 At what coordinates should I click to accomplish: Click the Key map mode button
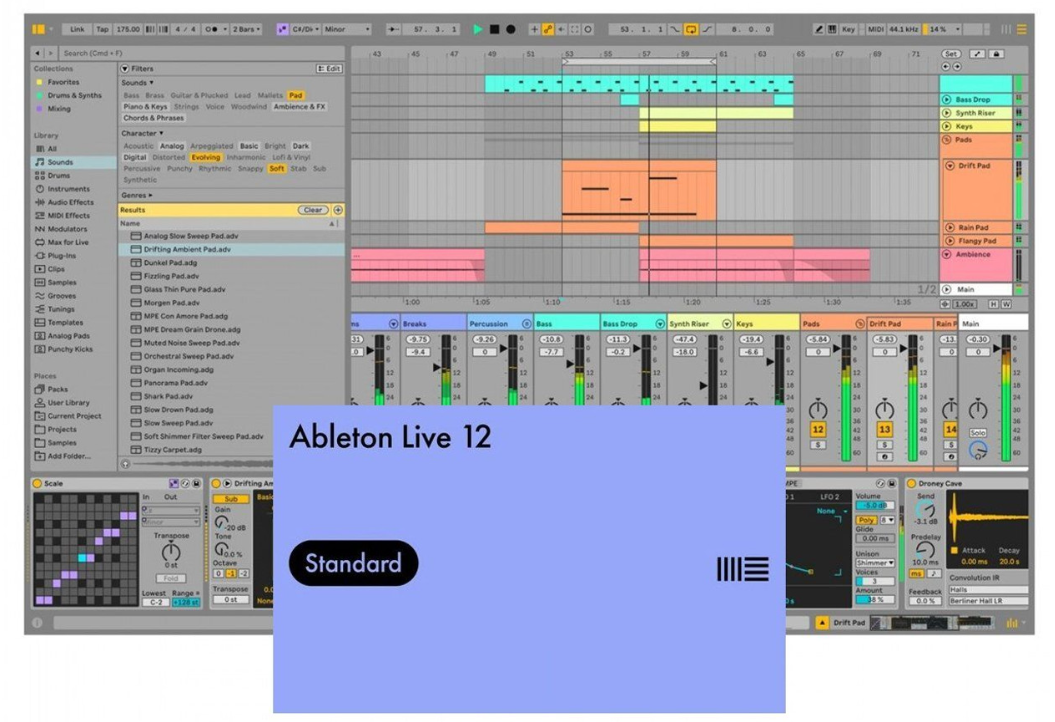coord(848,30)
